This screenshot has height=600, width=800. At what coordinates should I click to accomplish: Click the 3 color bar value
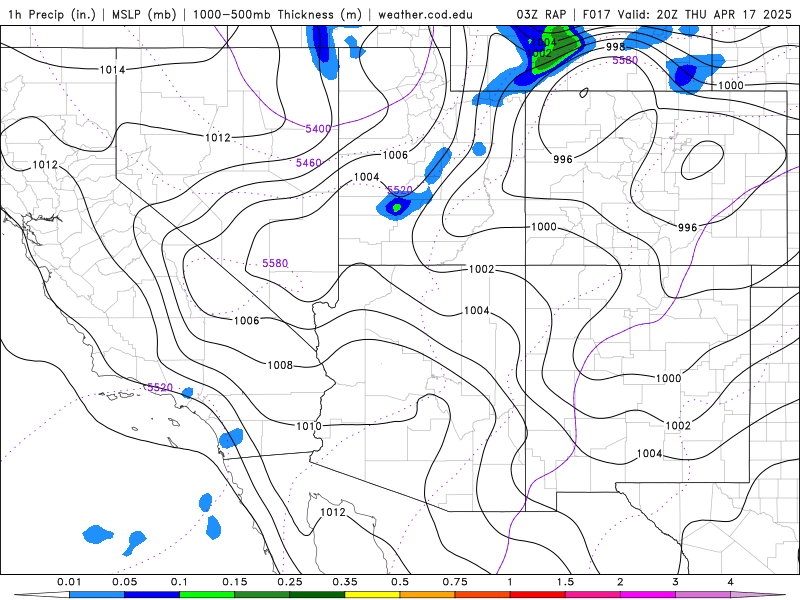(675, 582)
